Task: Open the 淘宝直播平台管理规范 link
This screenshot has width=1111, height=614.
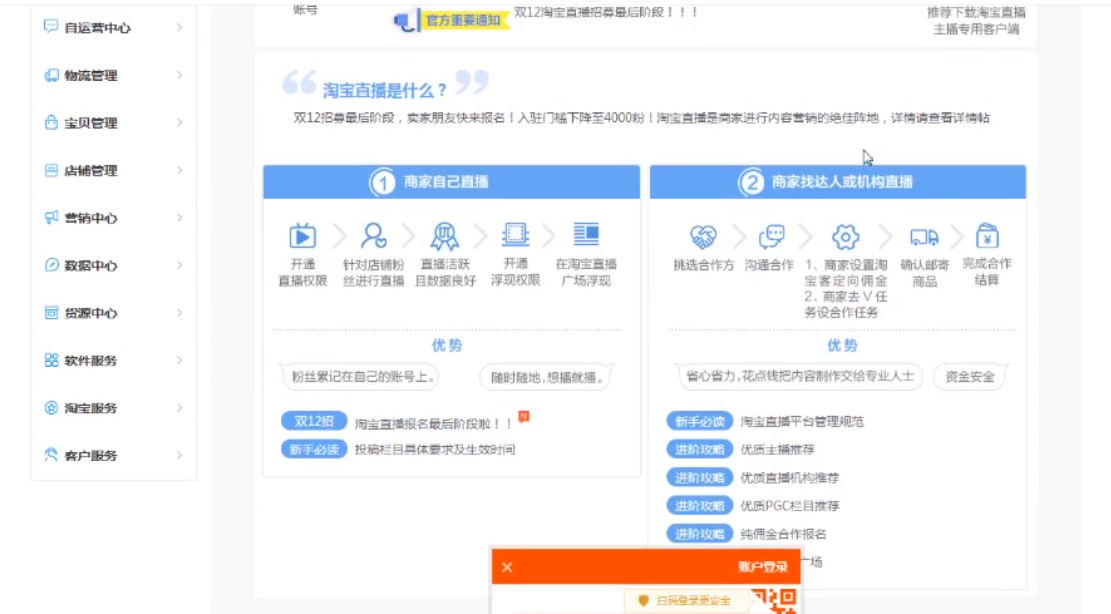Action: click(x=802, y=422)
